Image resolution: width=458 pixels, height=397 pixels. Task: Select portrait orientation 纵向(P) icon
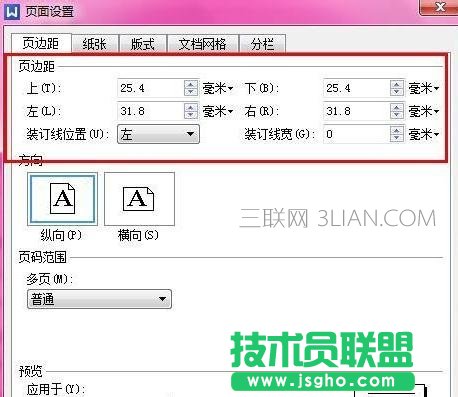(62, 199)
